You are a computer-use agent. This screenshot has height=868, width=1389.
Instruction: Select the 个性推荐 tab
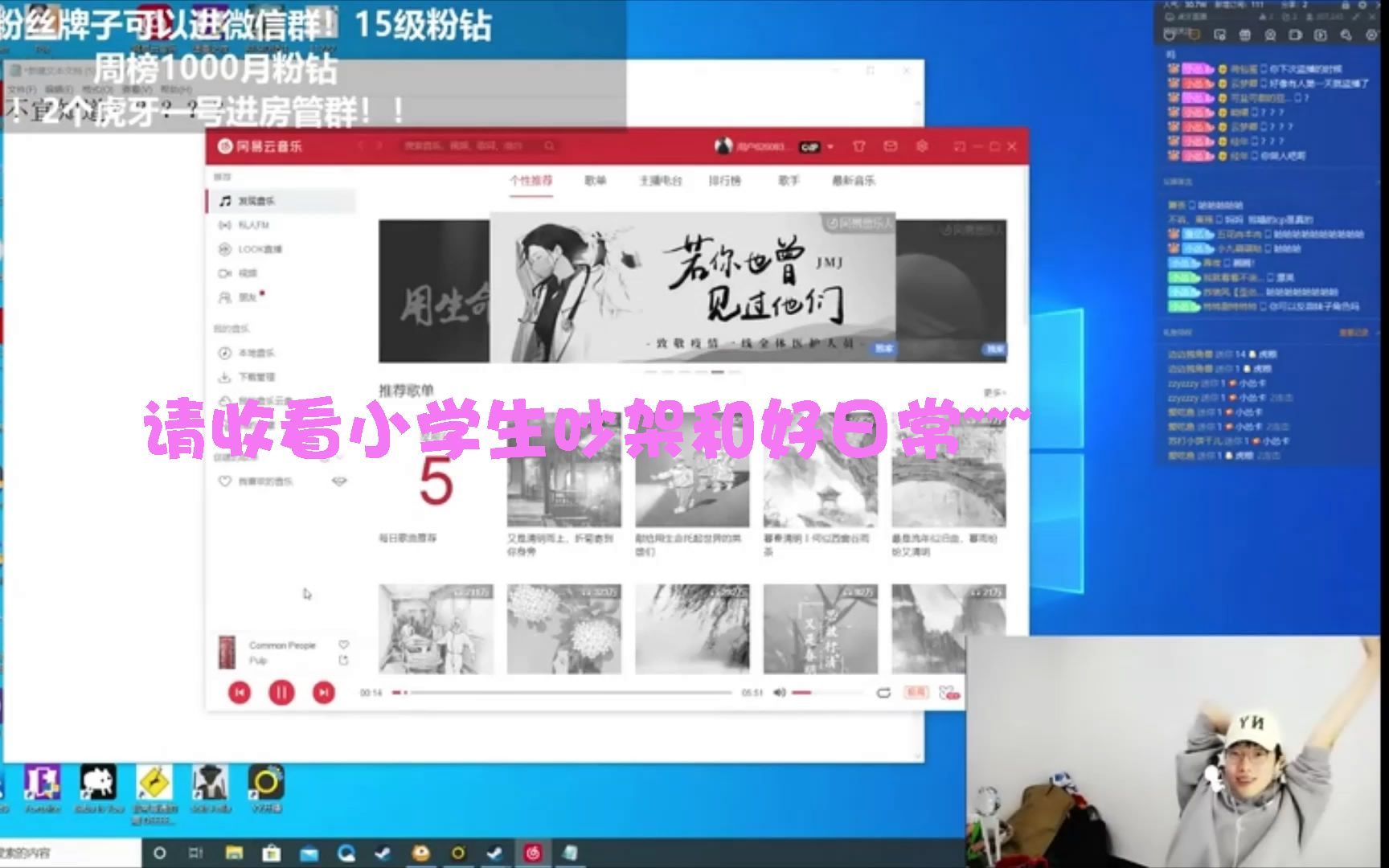point(531,181)
